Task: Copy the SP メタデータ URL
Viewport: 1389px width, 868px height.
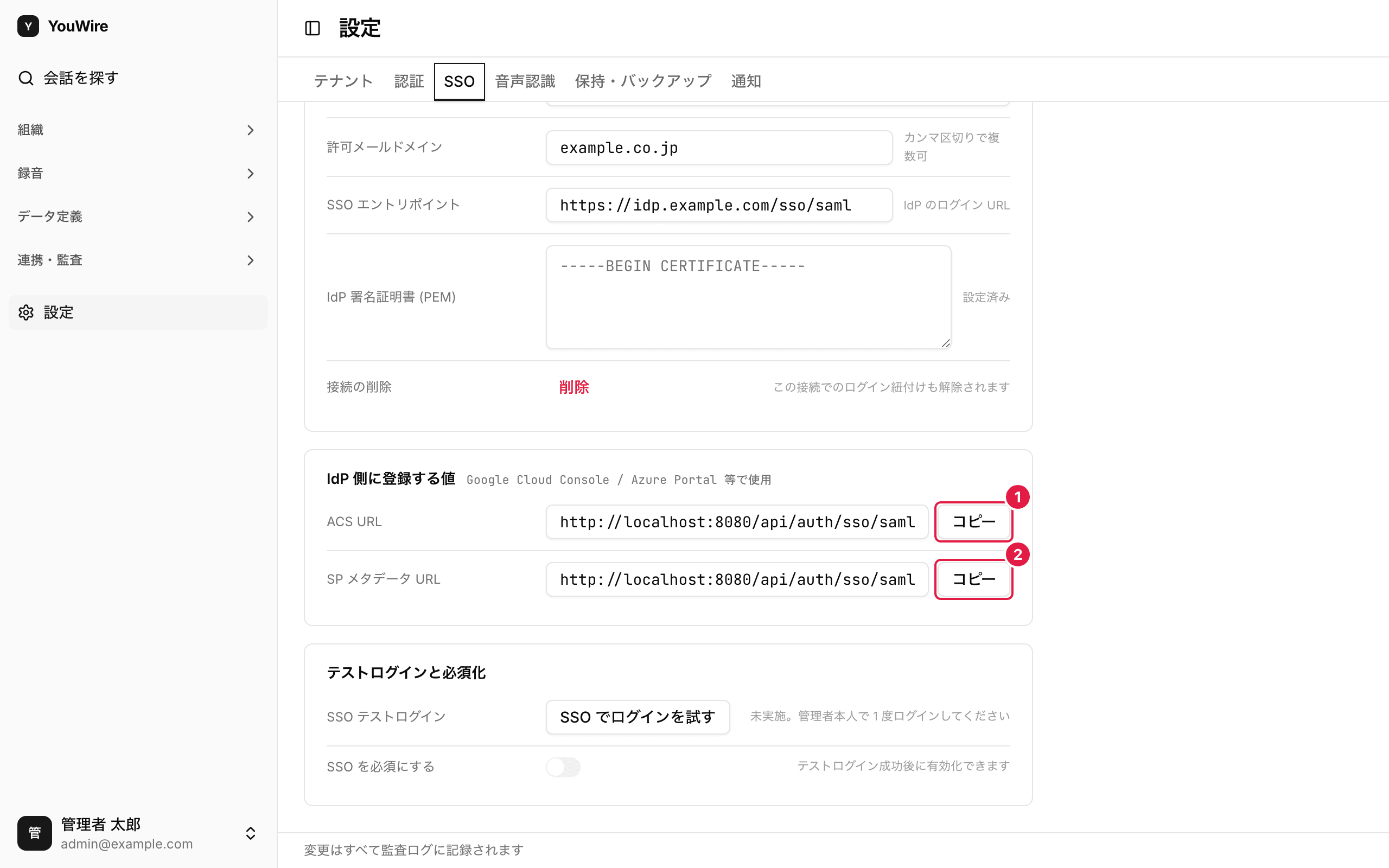Action: pos(973,579)
